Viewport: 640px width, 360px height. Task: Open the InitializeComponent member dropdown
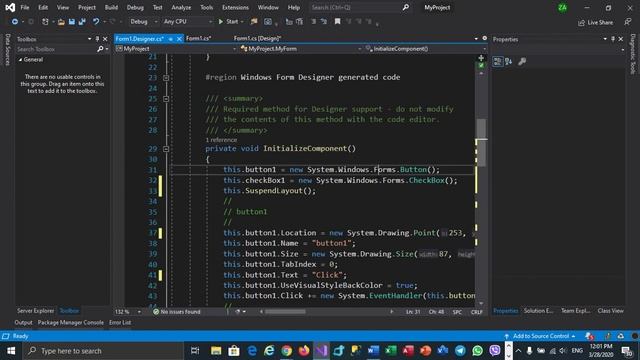pyautogui.click(x=425, y=49)
